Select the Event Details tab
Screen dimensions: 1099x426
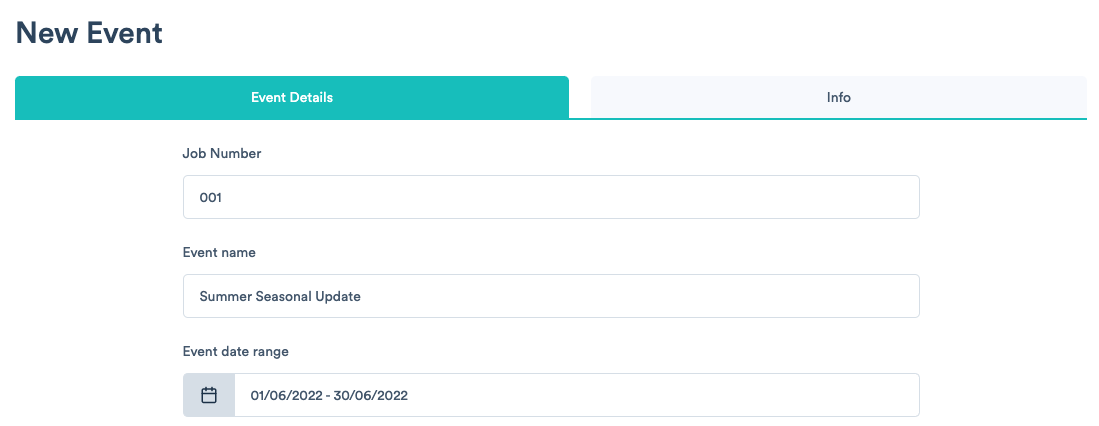pyautogui.click(x=291, y=98)
